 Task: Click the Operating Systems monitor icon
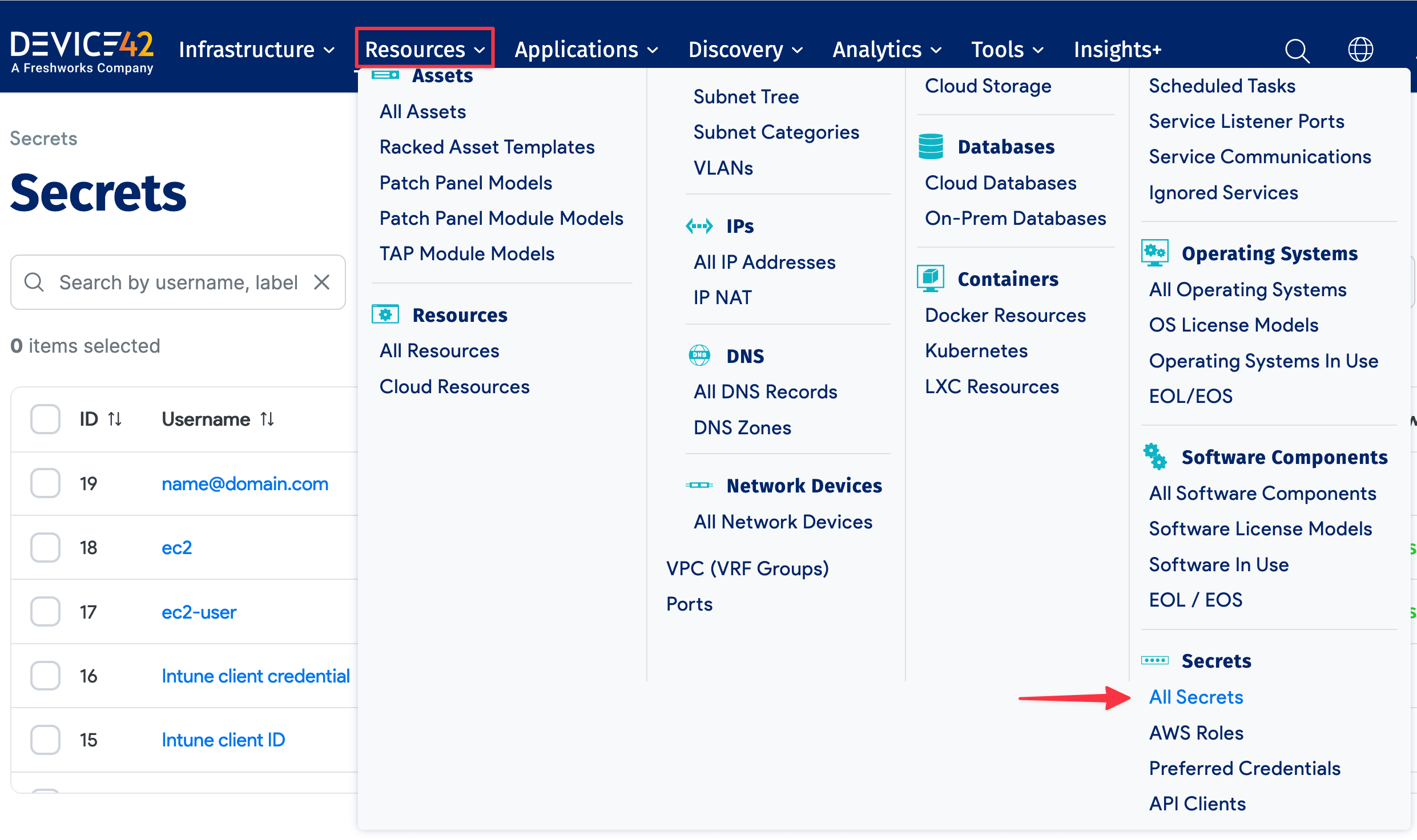(1154, 253)
